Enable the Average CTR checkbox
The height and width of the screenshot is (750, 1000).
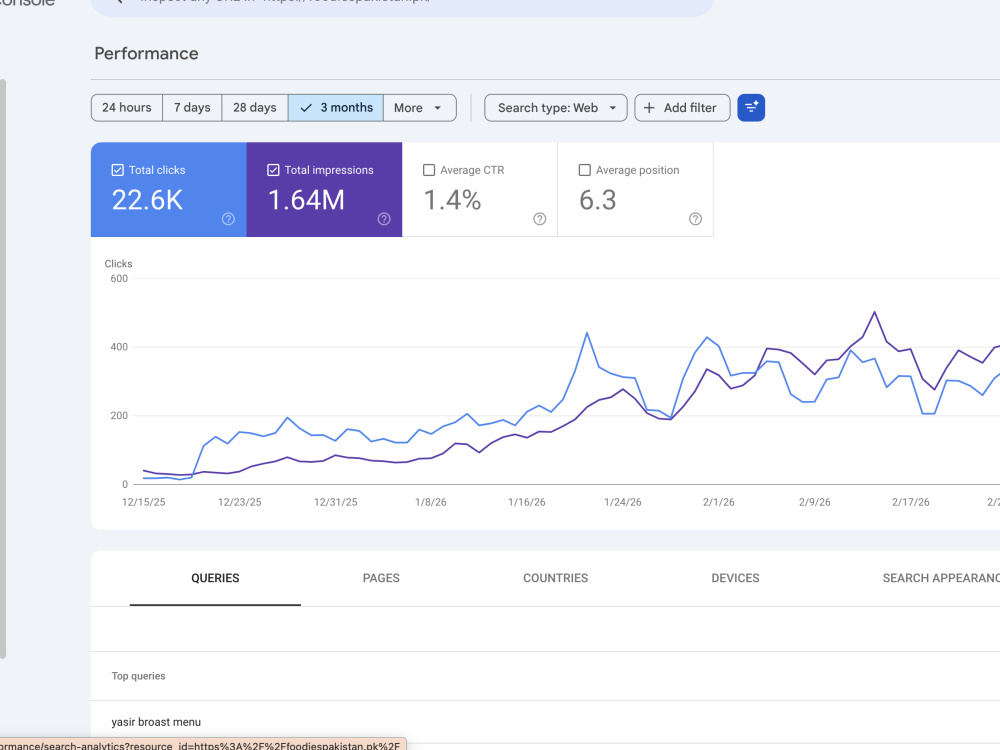[429, 170]
